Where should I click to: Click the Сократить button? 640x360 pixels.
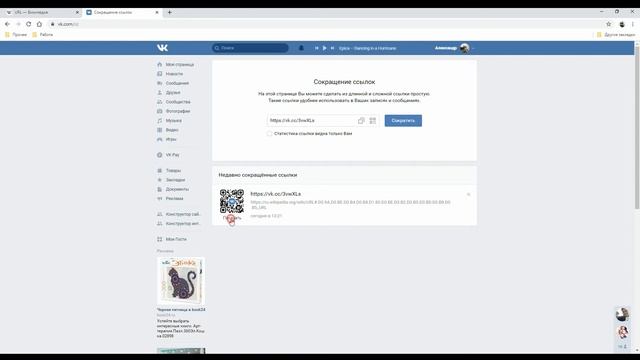(403, 120)
